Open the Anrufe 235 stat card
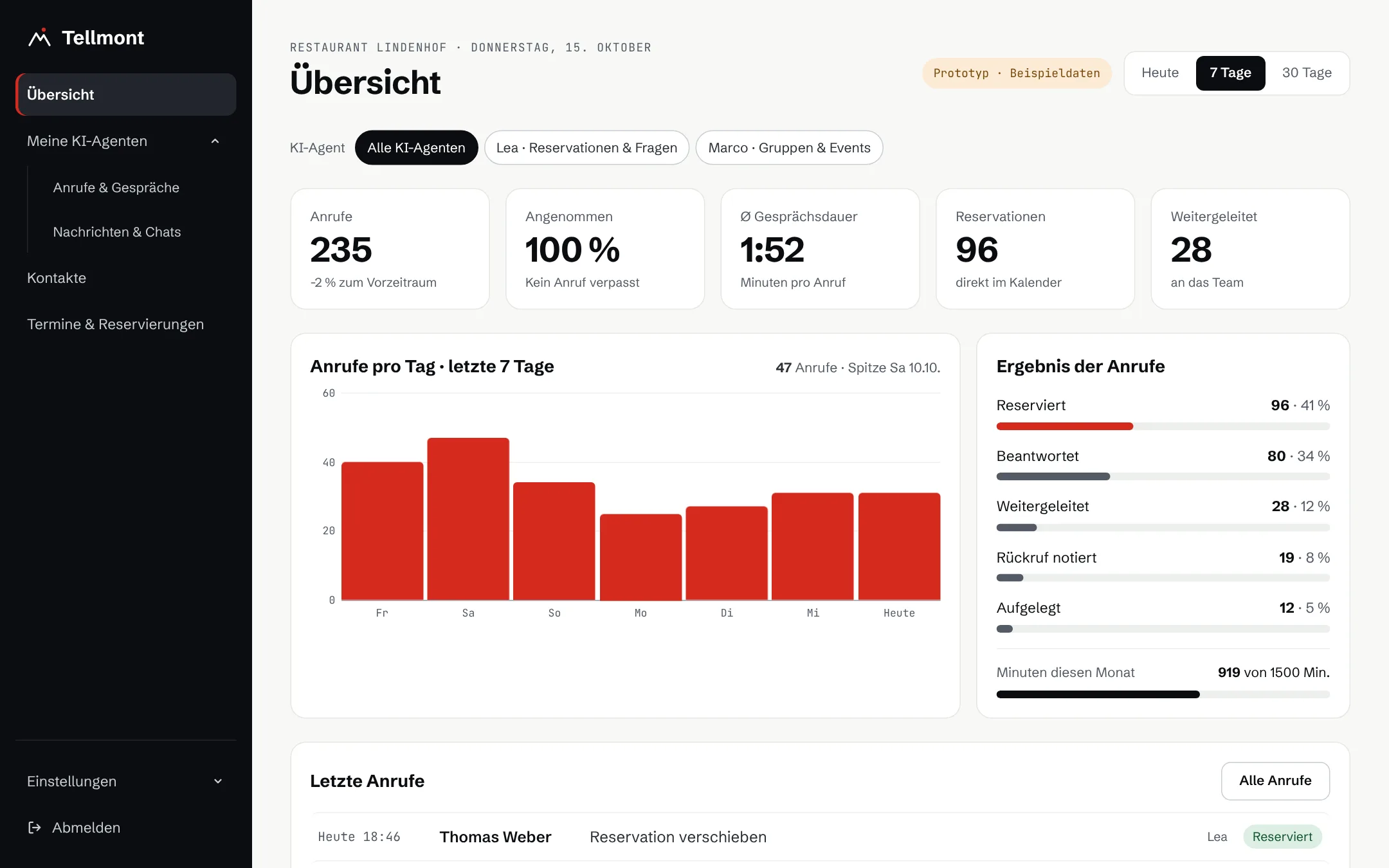1389x868 pixels. (390, 249)
